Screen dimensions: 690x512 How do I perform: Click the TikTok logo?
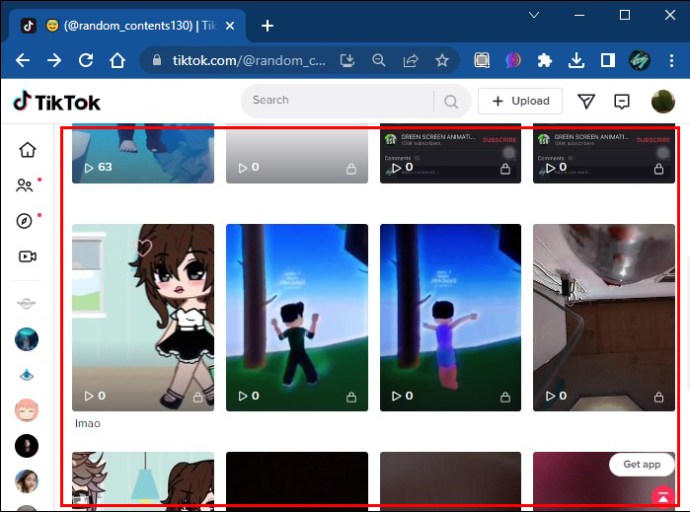pos(57,102)
